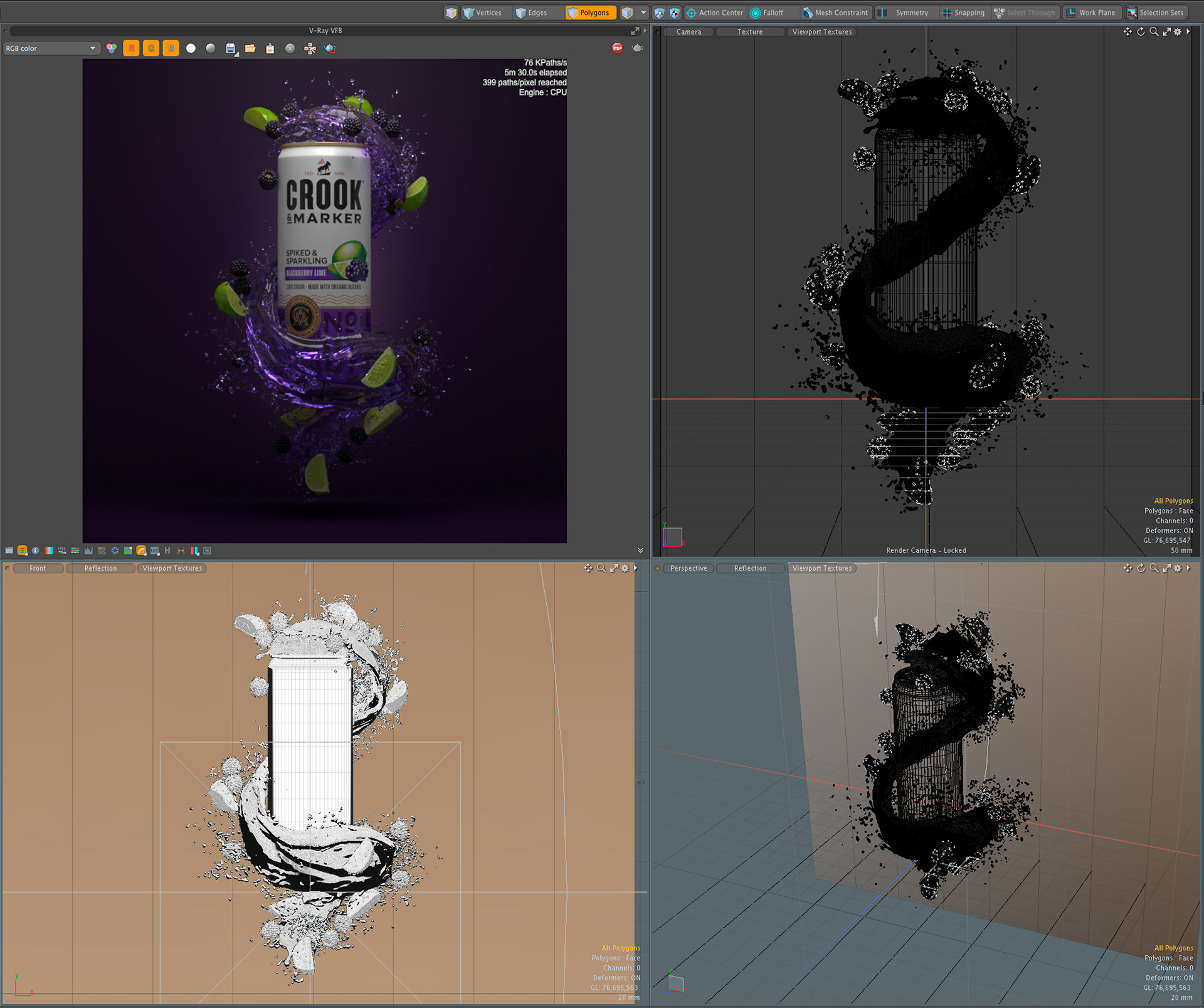Open Viewport Textures menu in Camera viewport
This screenshot has height=1008, width=1204.
[x=821, y=32]
